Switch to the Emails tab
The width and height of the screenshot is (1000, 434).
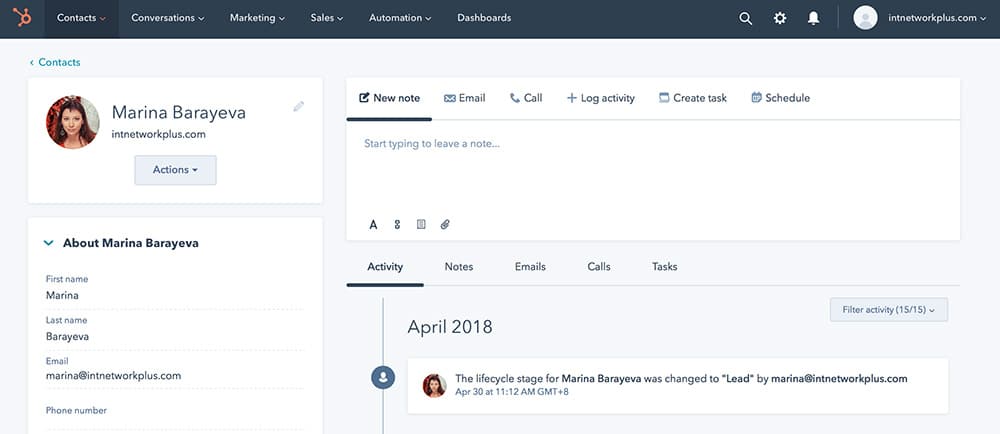pyautogui.click(x=530, y=267)
